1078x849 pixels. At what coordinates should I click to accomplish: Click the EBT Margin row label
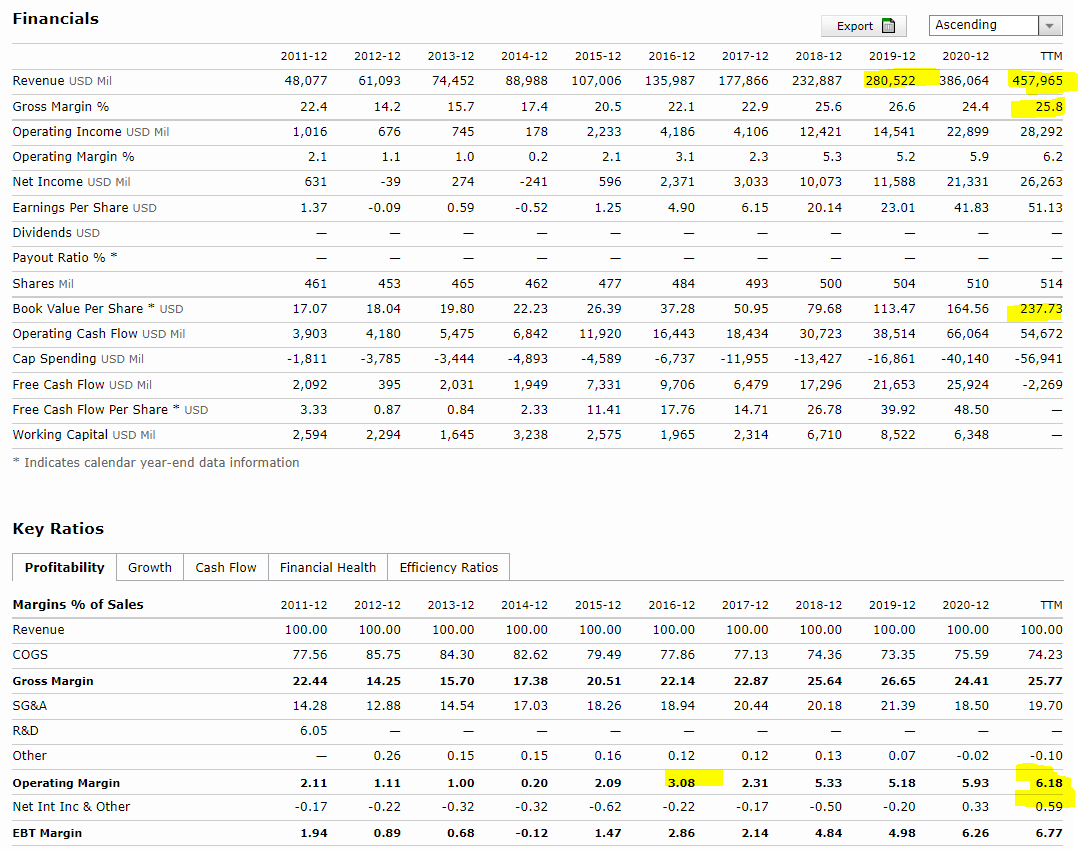point(47,833)
